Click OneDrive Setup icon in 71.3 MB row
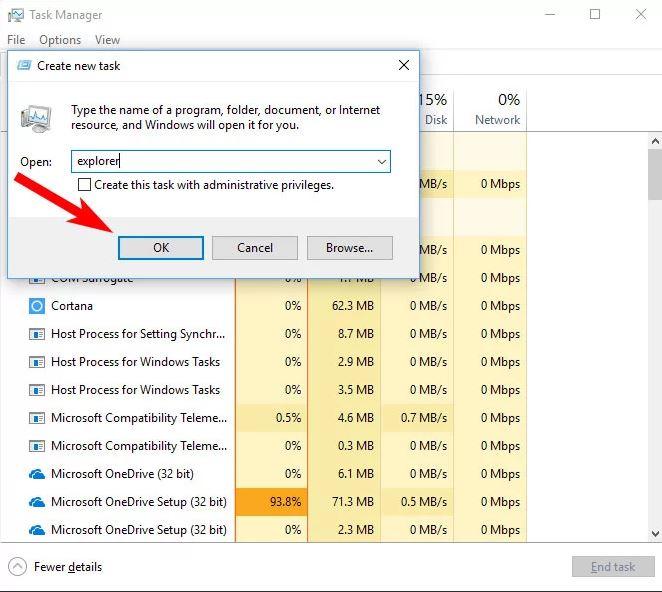Viewport: 662px width, 592px height. tap(37, 502)
